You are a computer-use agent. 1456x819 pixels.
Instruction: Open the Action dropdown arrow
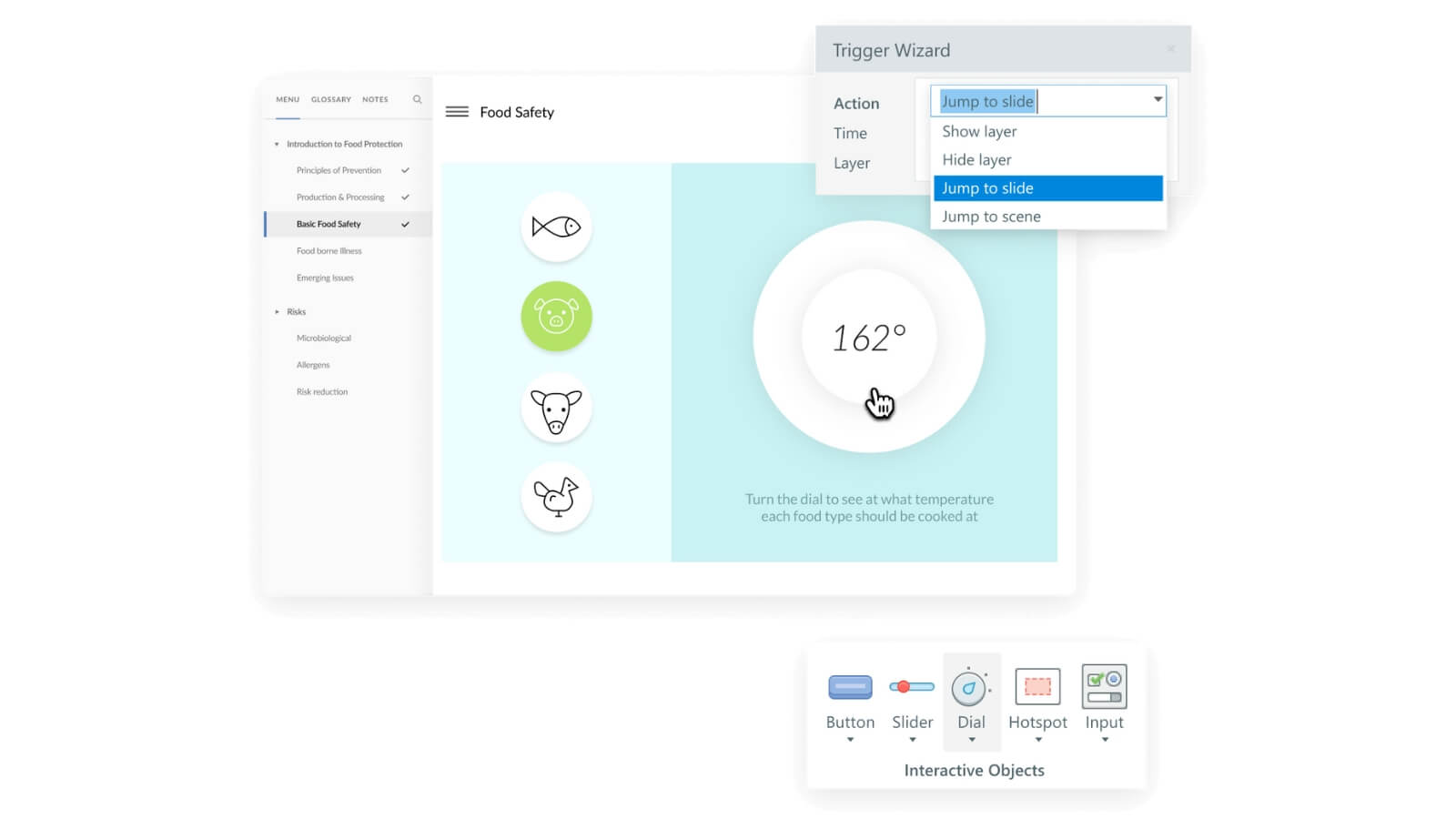click(1157, 100)
